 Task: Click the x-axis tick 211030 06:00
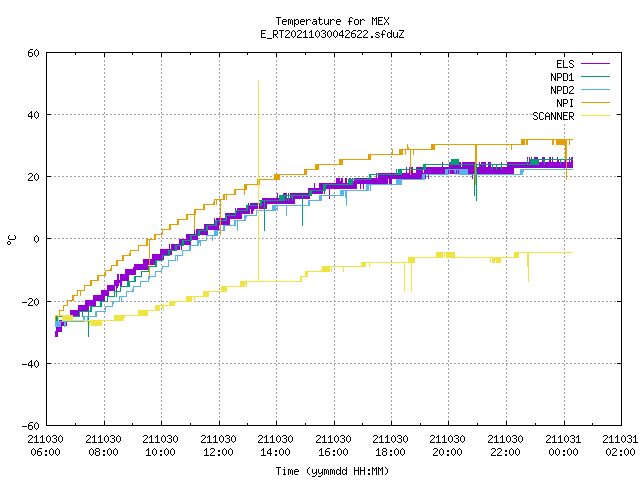coord(46,446)
